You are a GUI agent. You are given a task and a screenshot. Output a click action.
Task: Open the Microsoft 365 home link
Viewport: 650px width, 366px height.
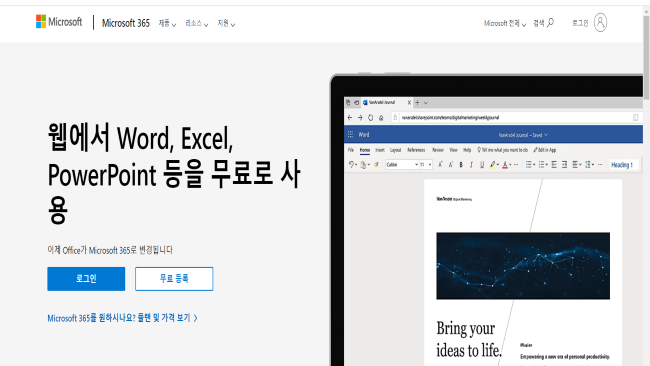126,23
